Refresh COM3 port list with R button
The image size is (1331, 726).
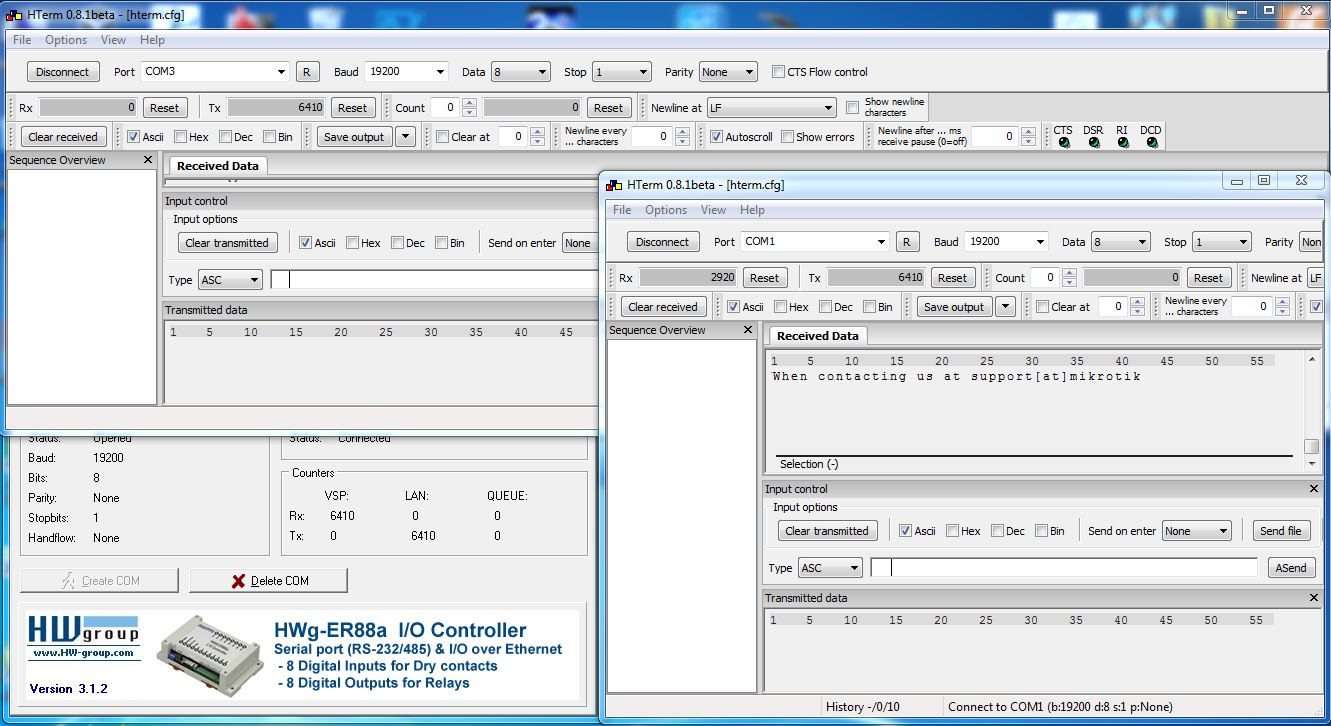(x=307, y=72)
